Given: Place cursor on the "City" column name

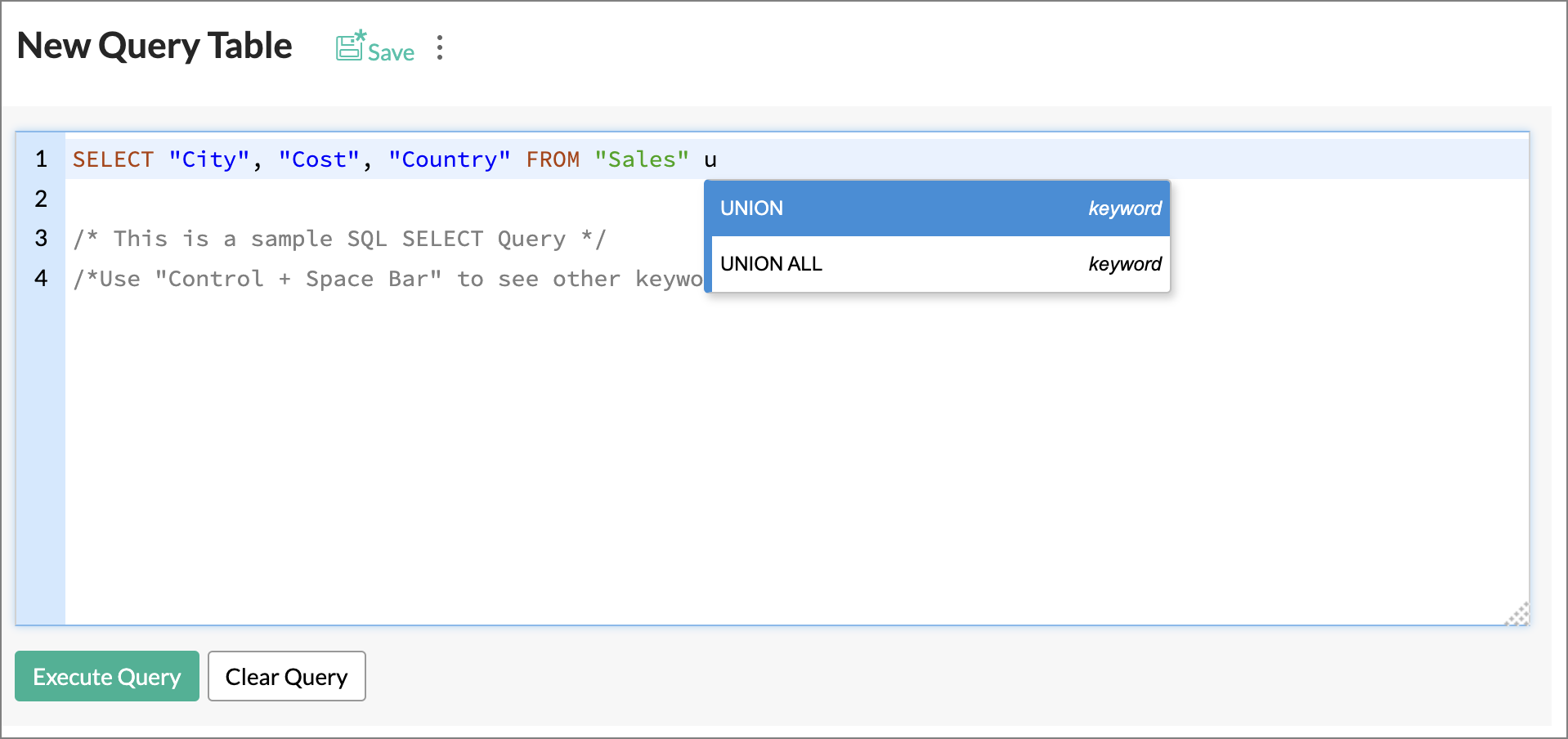Looking at the screenshot, I should 208,159.
